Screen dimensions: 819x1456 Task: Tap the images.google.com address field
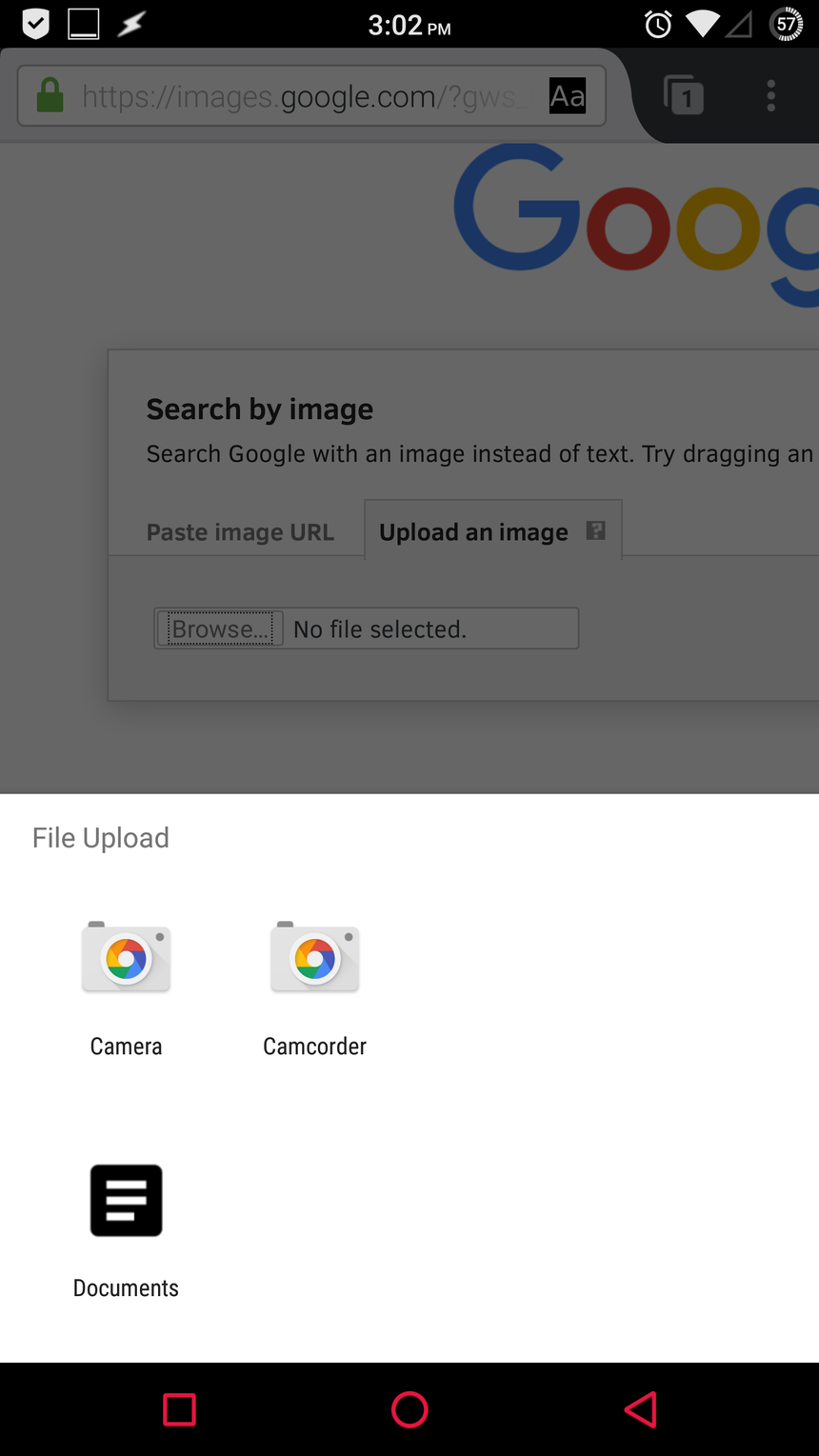click(305, 96)
